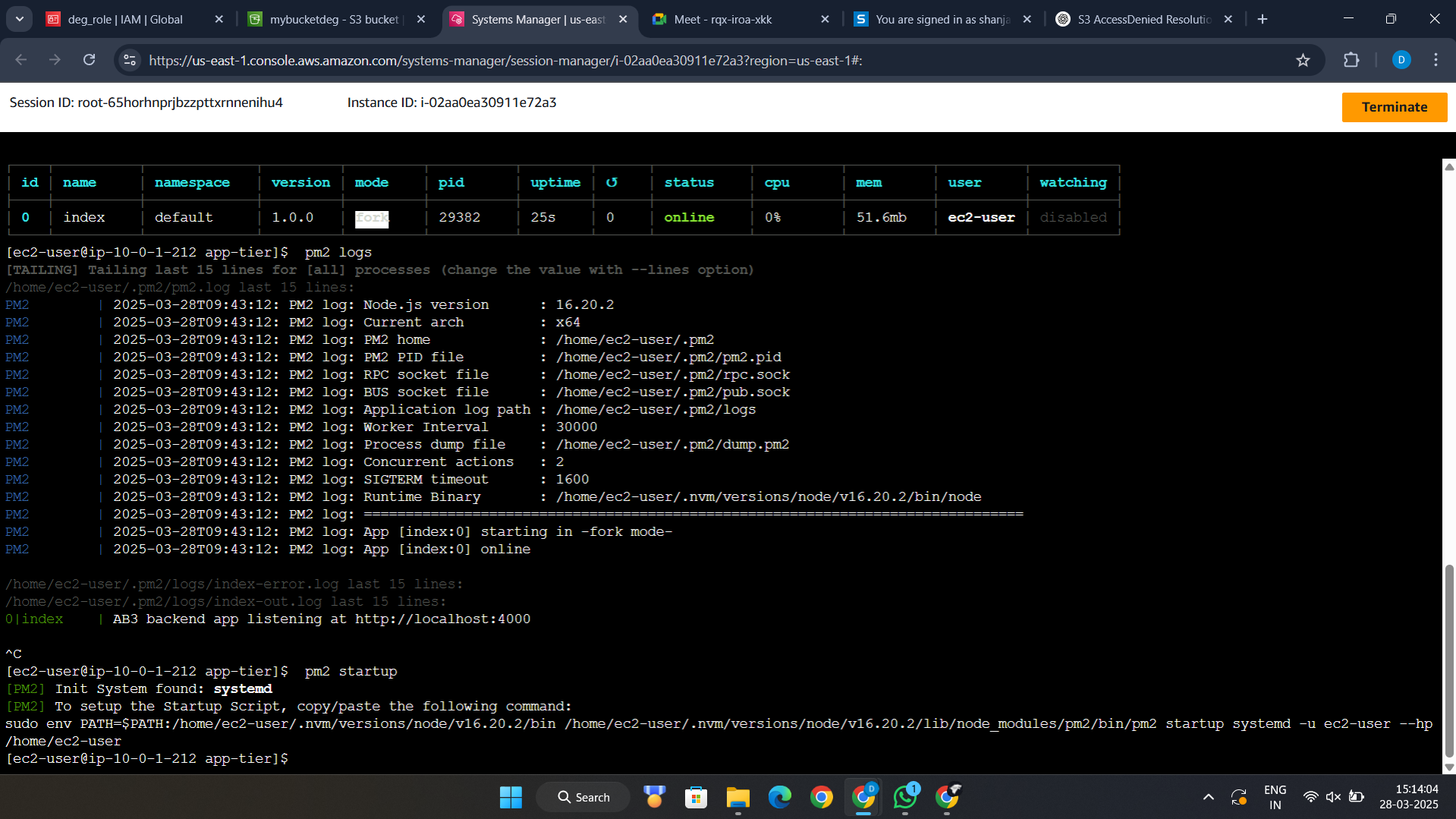Open the Chrome profile avatar D
Image resolution: width=1456 pixels, height=819 pixels.
(1401, 60)
